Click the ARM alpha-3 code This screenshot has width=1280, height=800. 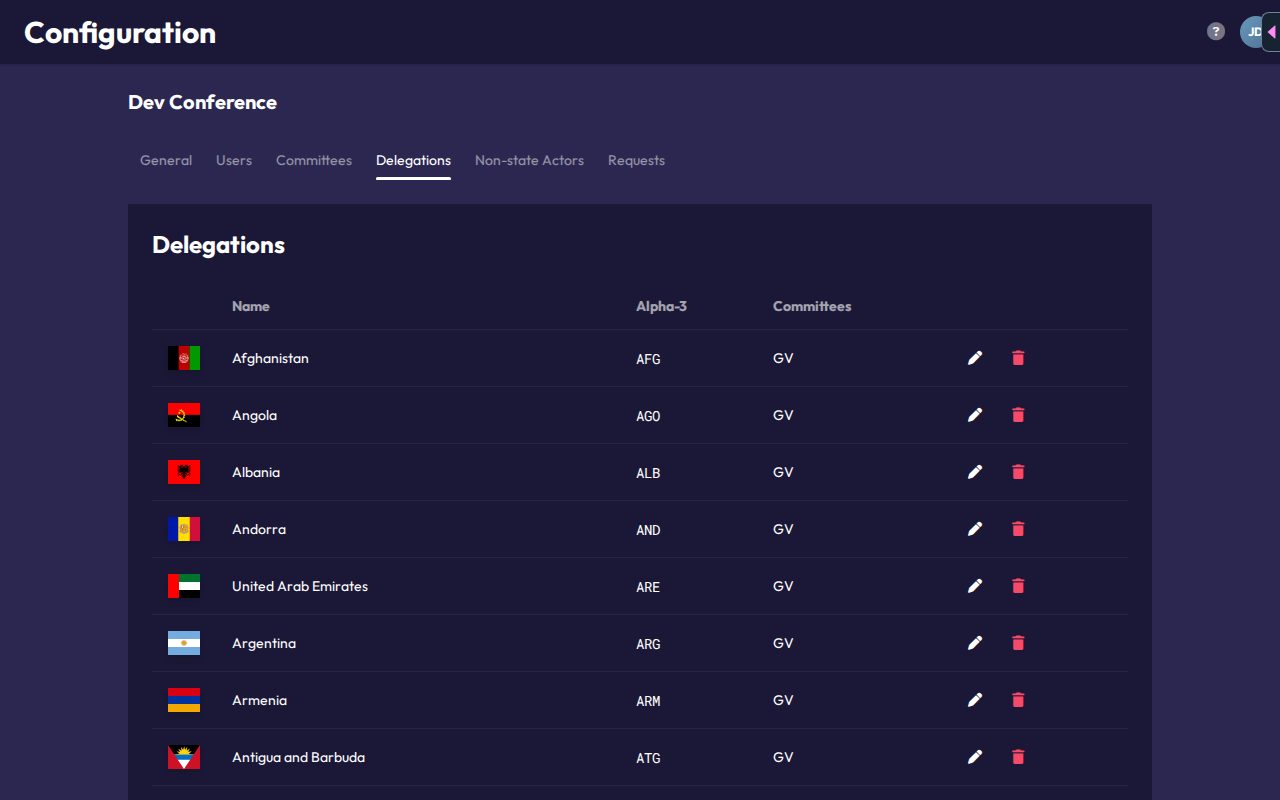point(648,701)
